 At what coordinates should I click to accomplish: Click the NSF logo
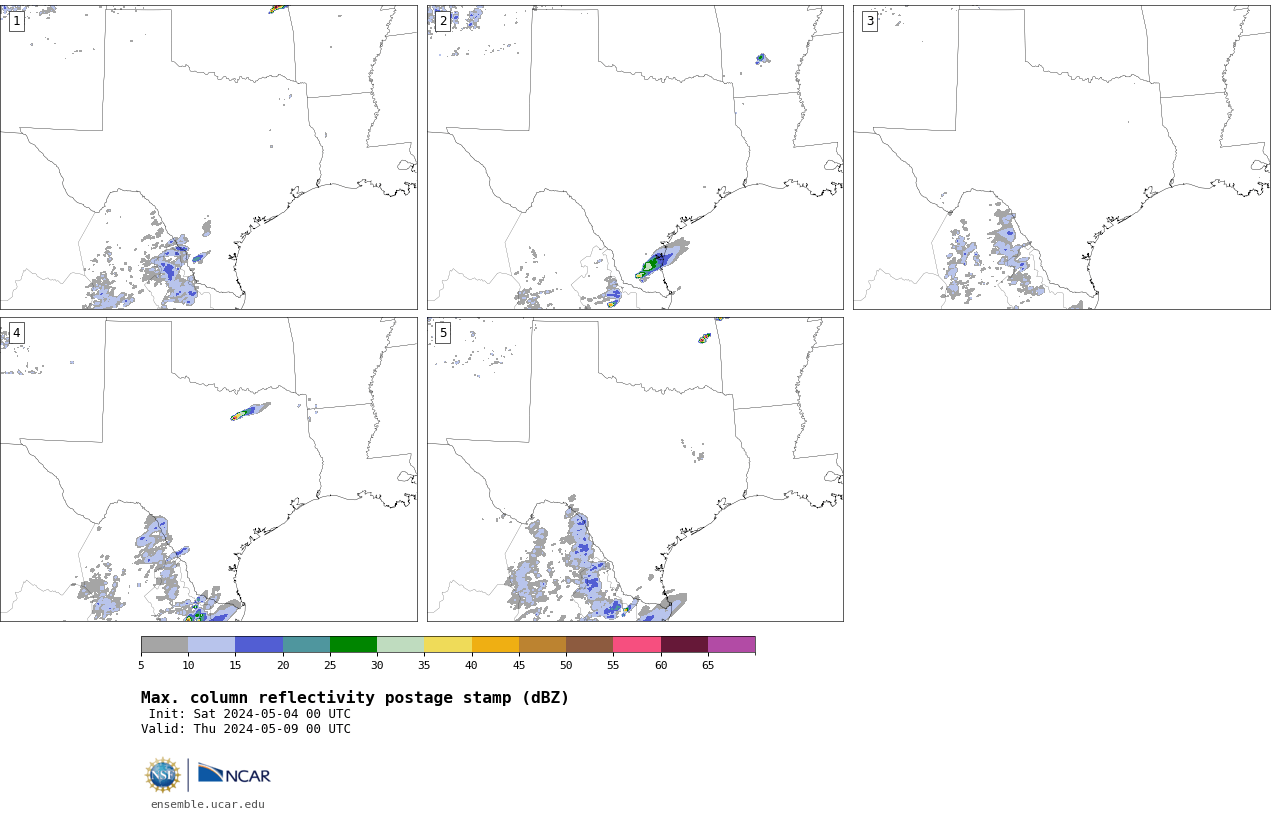point(163,775)
